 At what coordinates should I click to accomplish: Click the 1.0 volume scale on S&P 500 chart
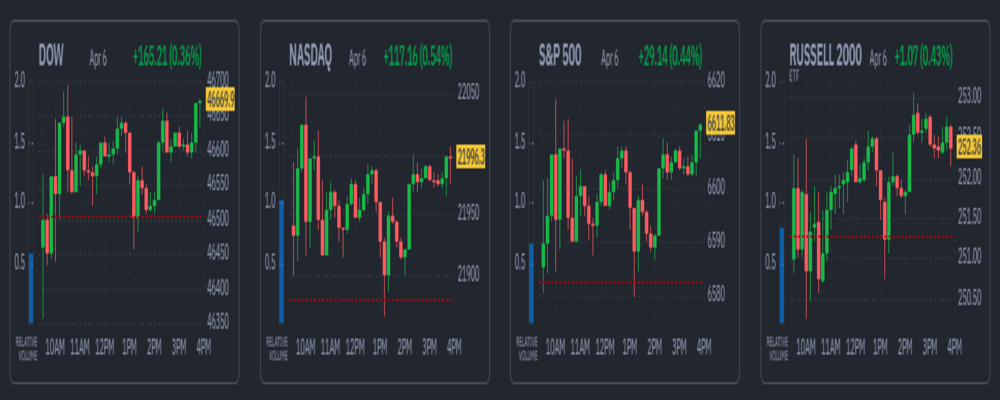point(520,202)
